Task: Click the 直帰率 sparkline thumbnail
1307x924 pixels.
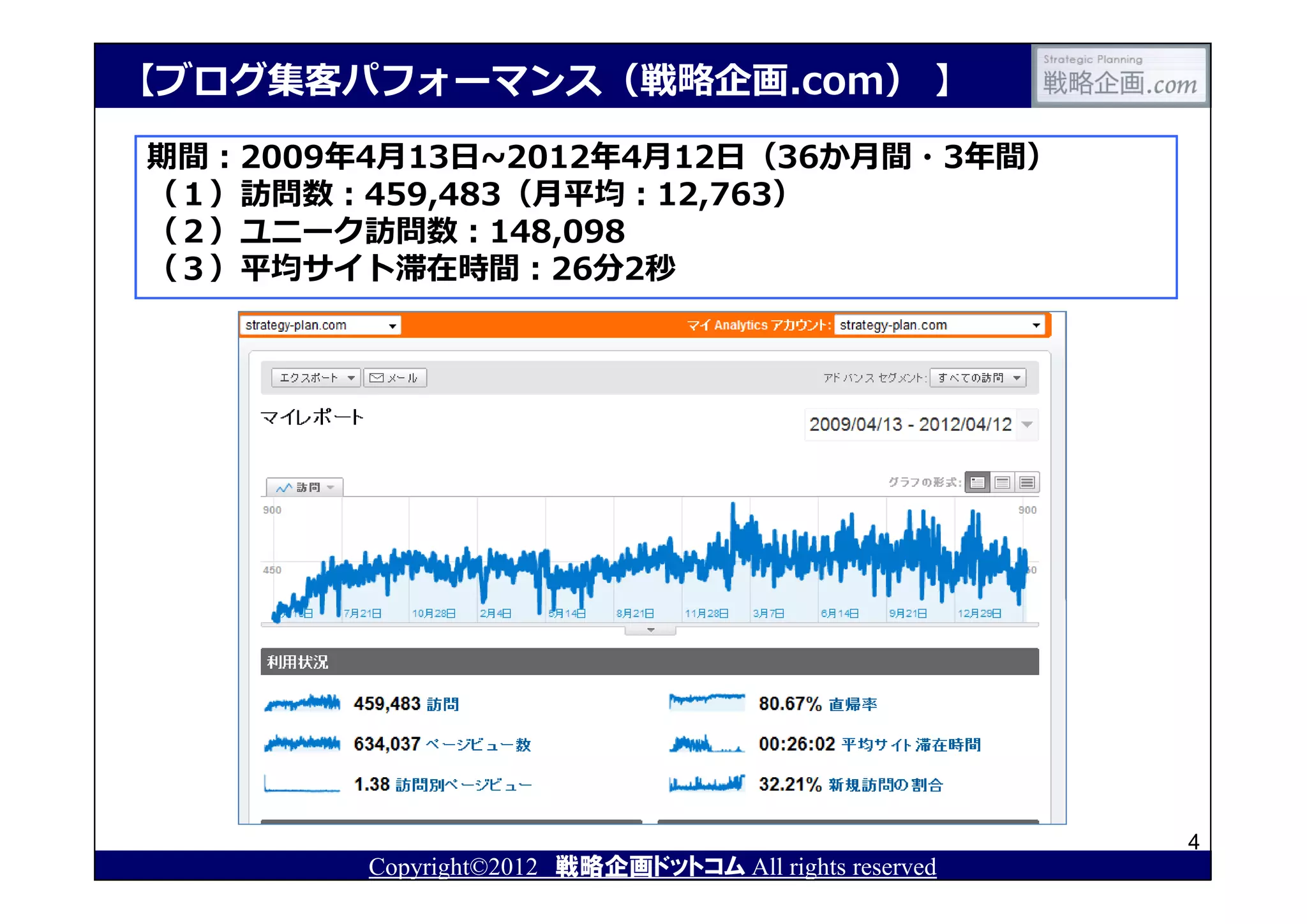Action: pyautogui.click(x=706, y=703)
